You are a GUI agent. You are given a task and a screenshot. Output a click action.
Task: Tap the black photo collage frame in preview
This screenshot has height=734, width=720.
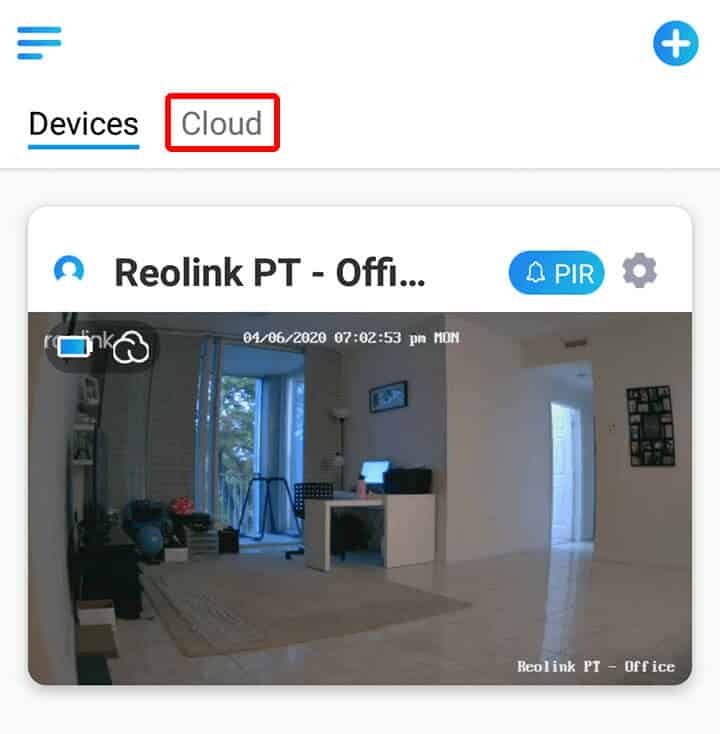[651, 426]
